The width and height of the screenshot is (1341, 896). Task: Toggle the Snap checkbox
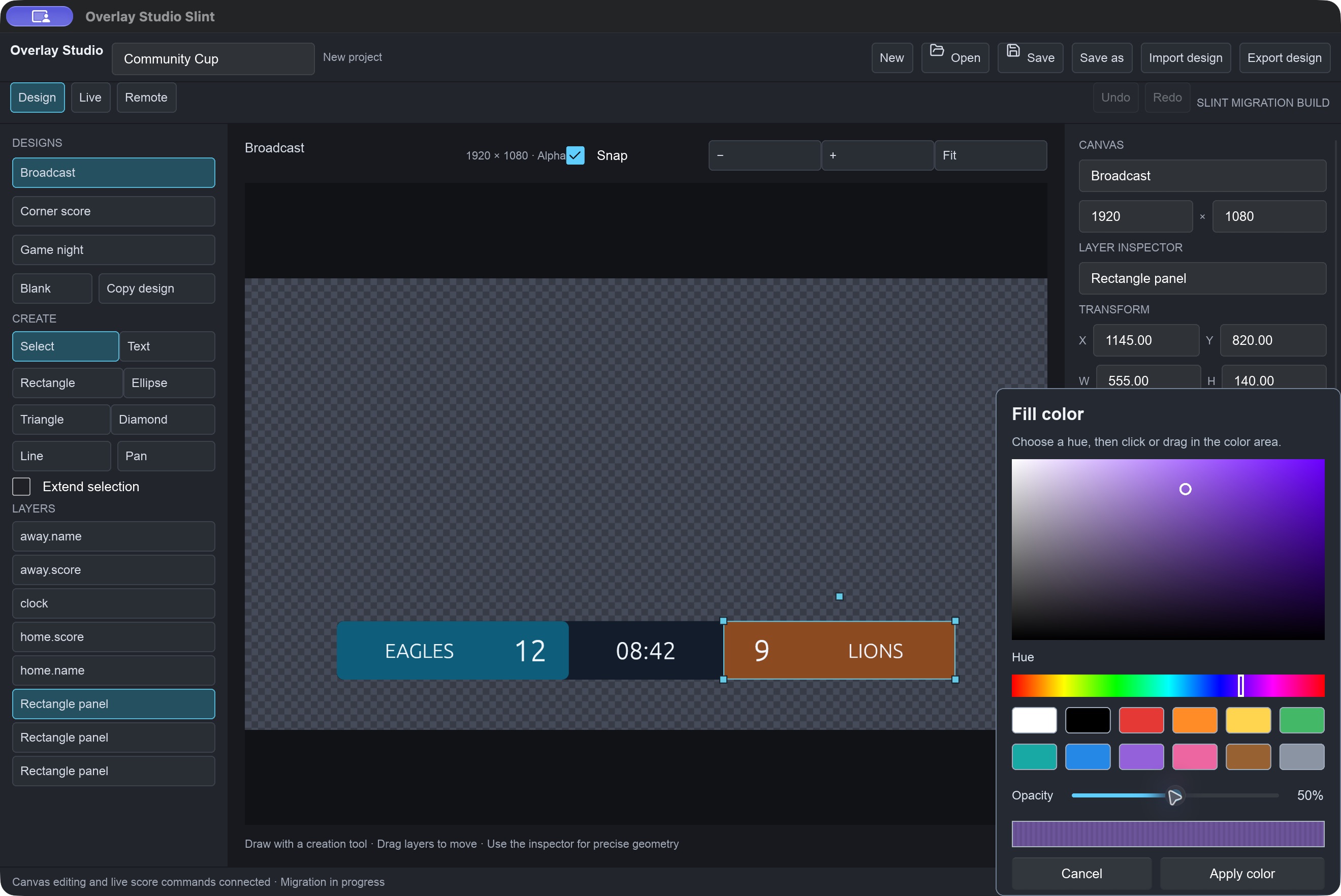coord(576,155)
